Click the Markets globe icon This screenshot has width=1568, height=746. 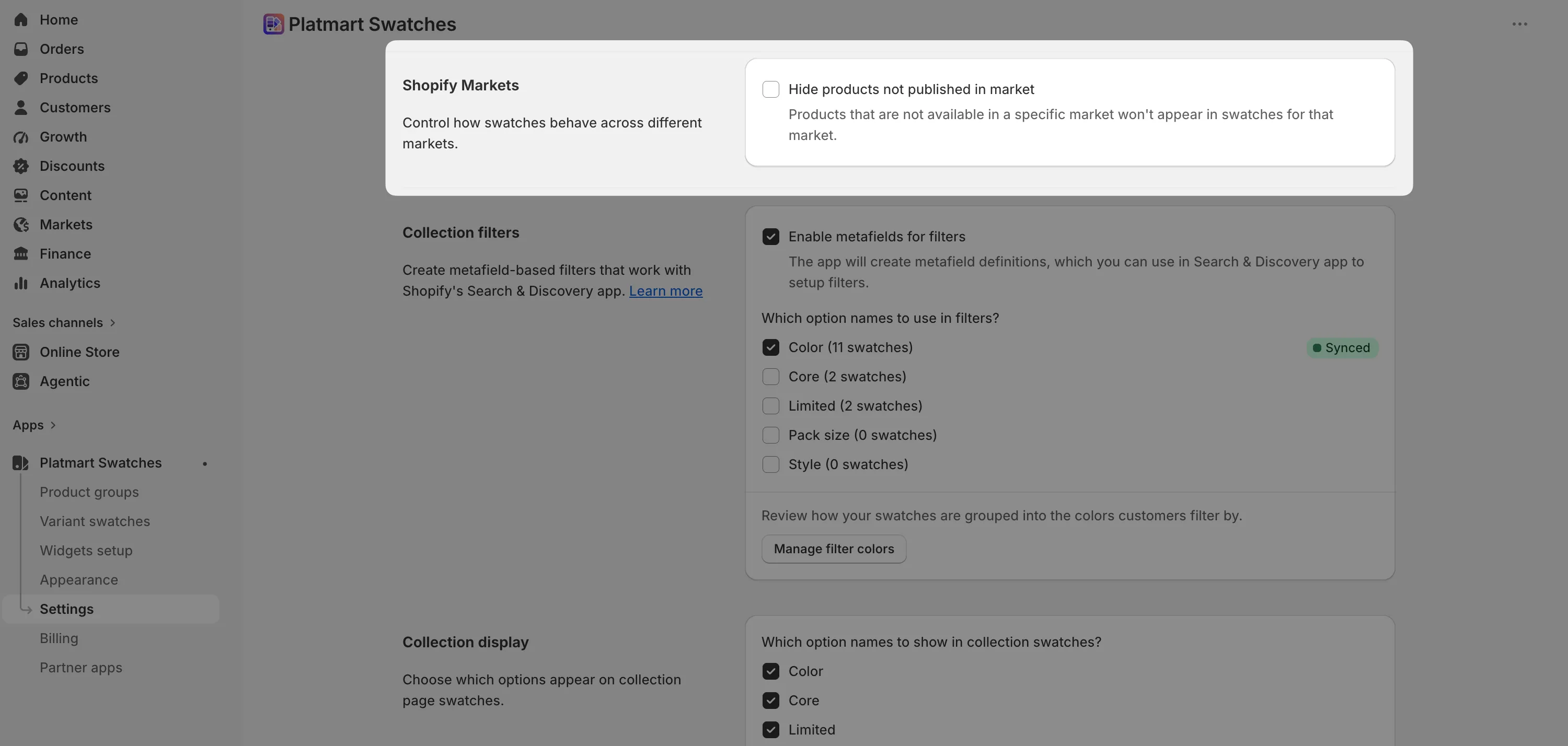(21, 225)
